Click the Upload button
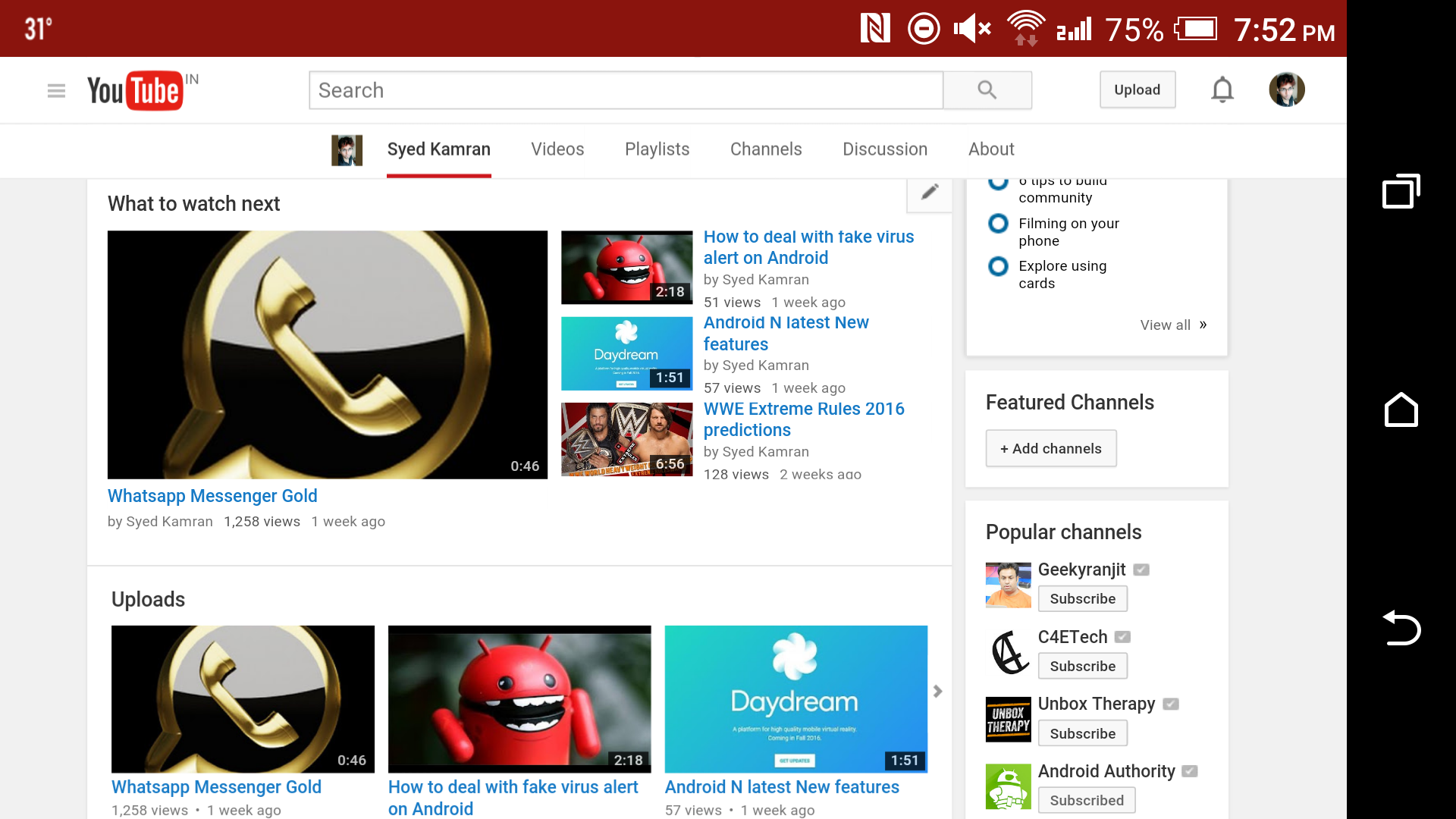The width and height of the screenshot is (1456, 819). (x=1137, y=90)
